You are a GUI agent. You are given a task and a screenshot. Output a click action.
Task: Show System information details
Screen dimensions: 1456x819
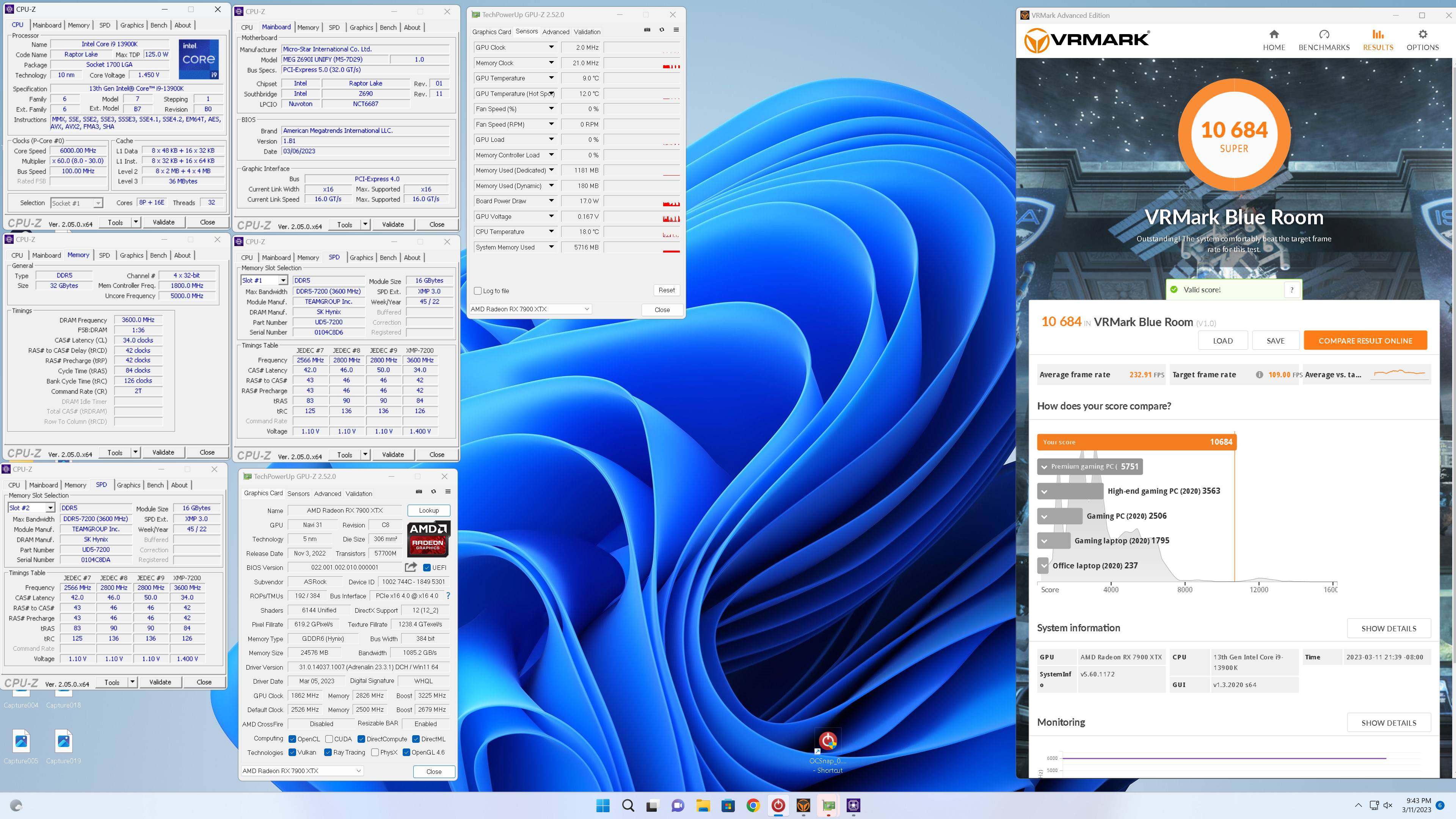(x=1389, y=629)
